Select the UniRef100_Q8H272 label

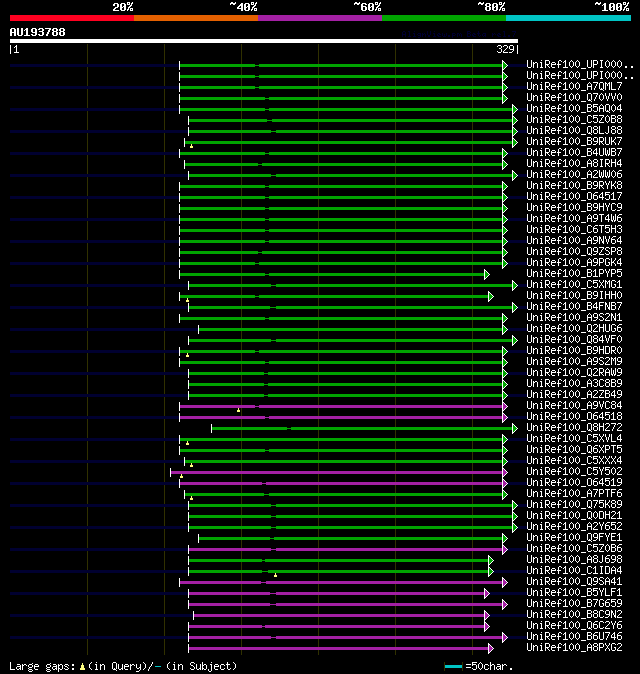click(574, 428)
